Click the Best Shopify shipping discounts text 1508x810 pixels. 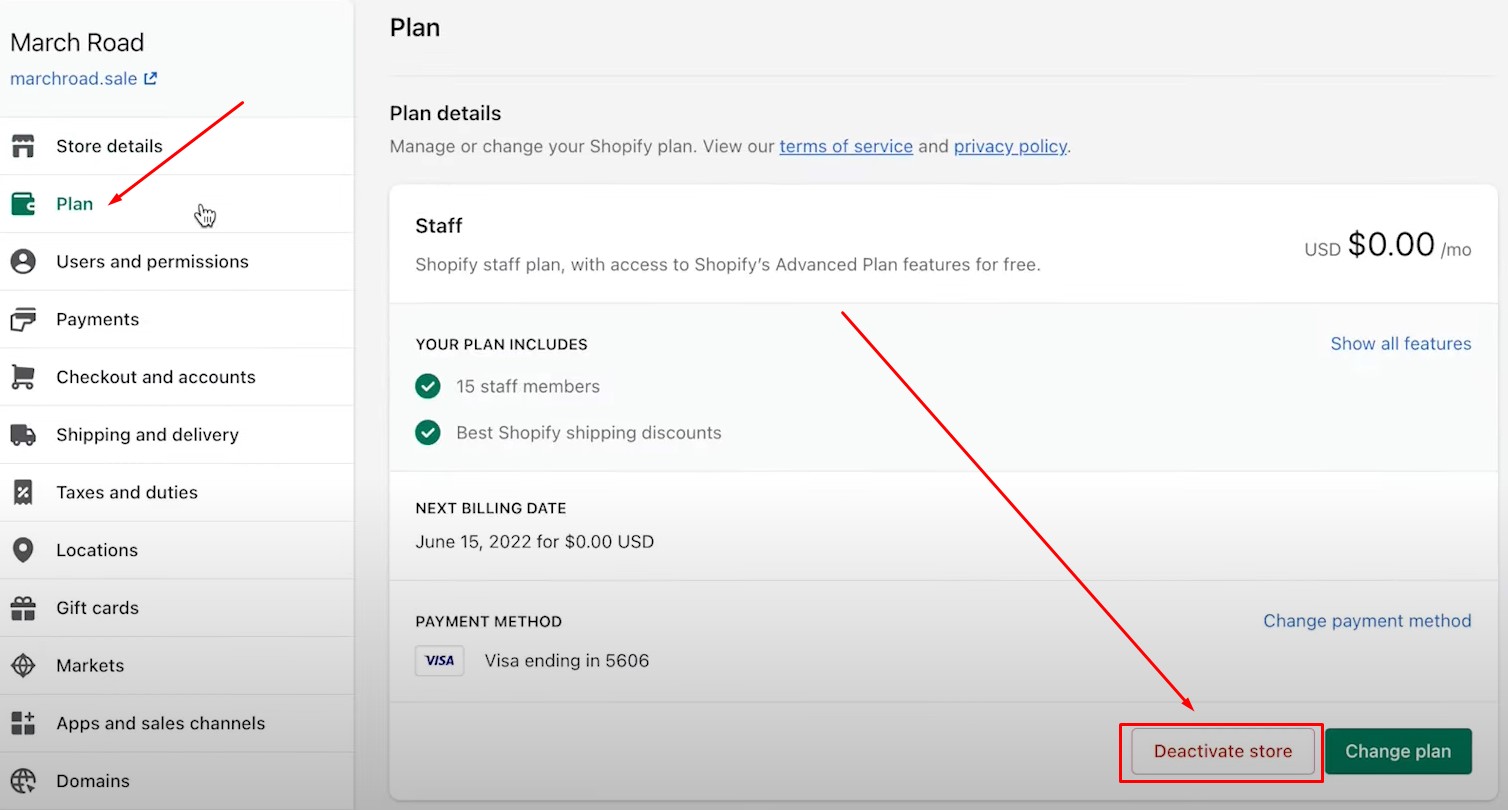(x=589, y=433)
